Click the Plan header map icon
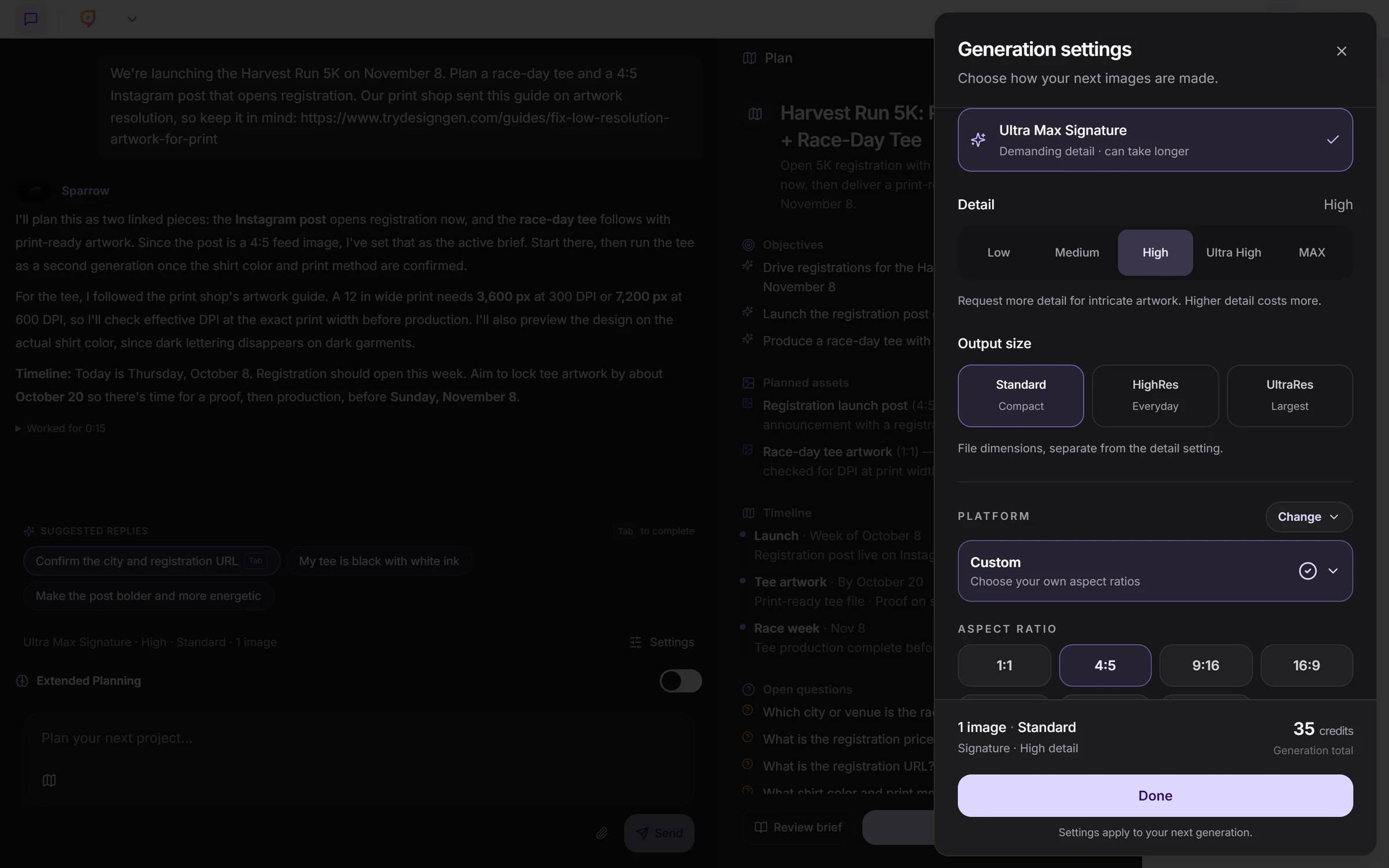Image resolution: width=1389 pixels, height=868 pixels. pyautogui.click(x=749, y=58)
